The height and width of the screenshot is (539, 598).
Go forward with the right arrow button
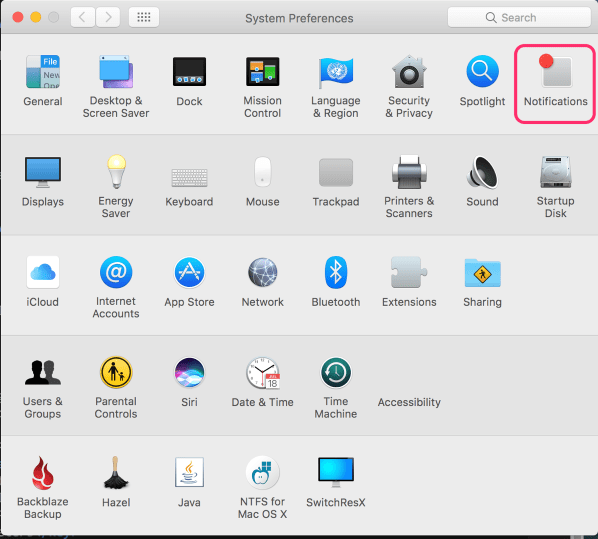point(108,17)
